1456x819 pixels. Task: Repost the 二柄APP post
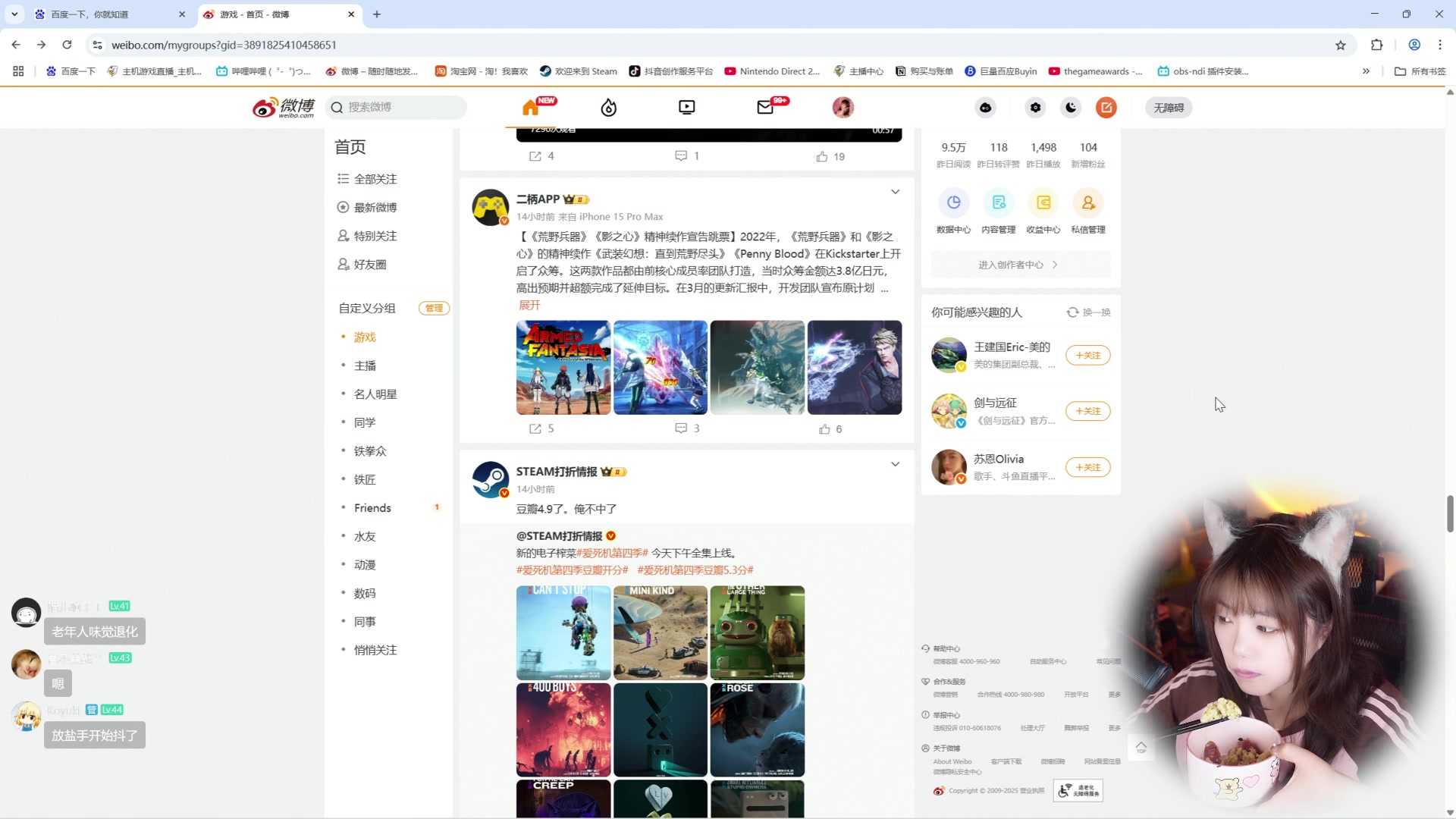[541, 428]
